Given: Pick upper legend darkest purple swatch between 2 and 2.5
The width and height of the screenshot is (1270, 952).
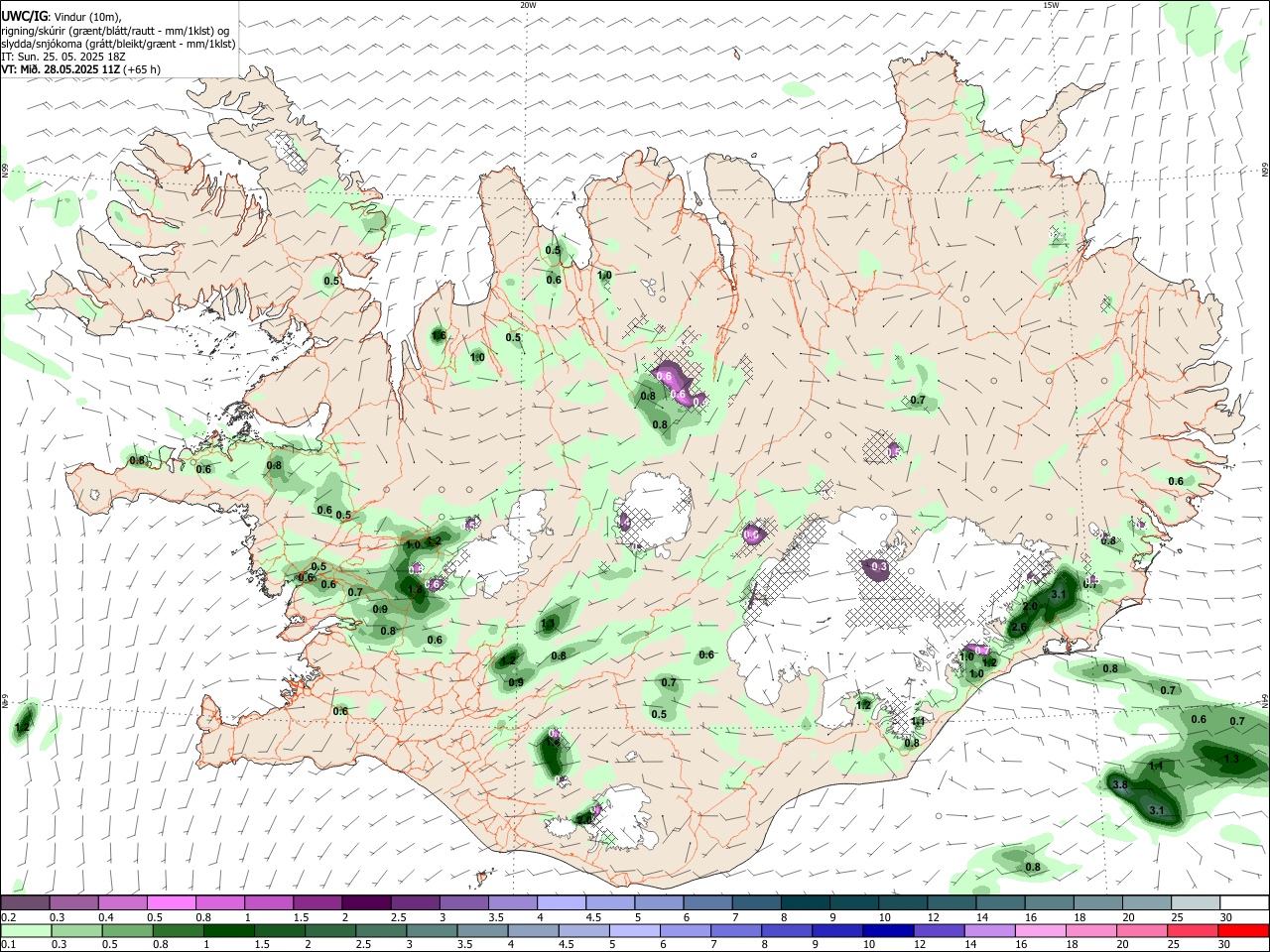Looking at the screenshot, I should tap(365, 903).
